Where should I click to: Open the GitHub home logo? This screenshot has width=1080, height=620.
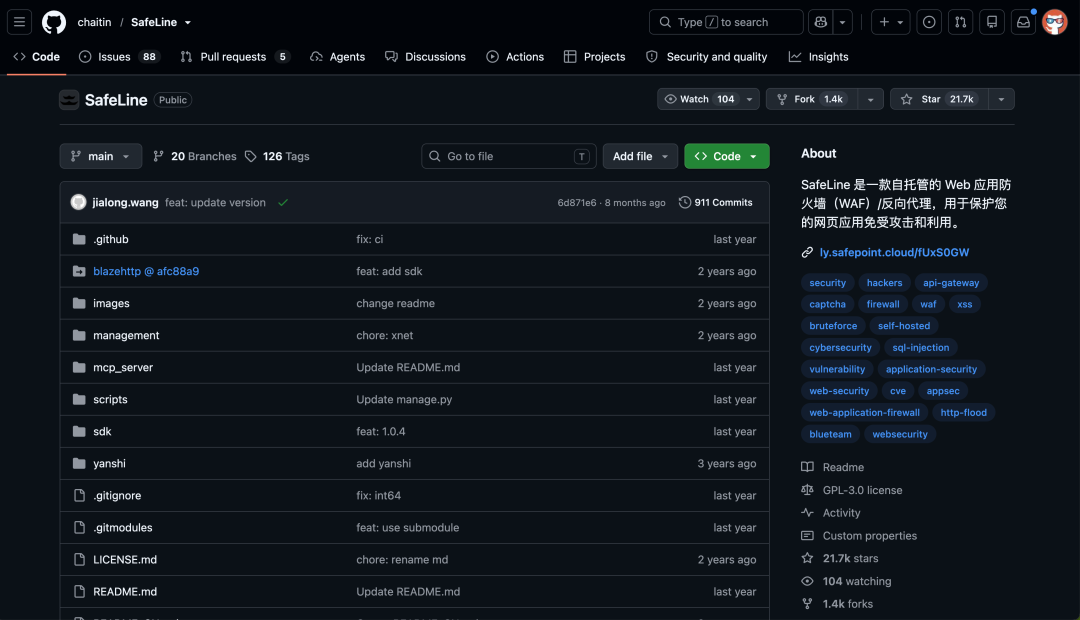point(54,22)
